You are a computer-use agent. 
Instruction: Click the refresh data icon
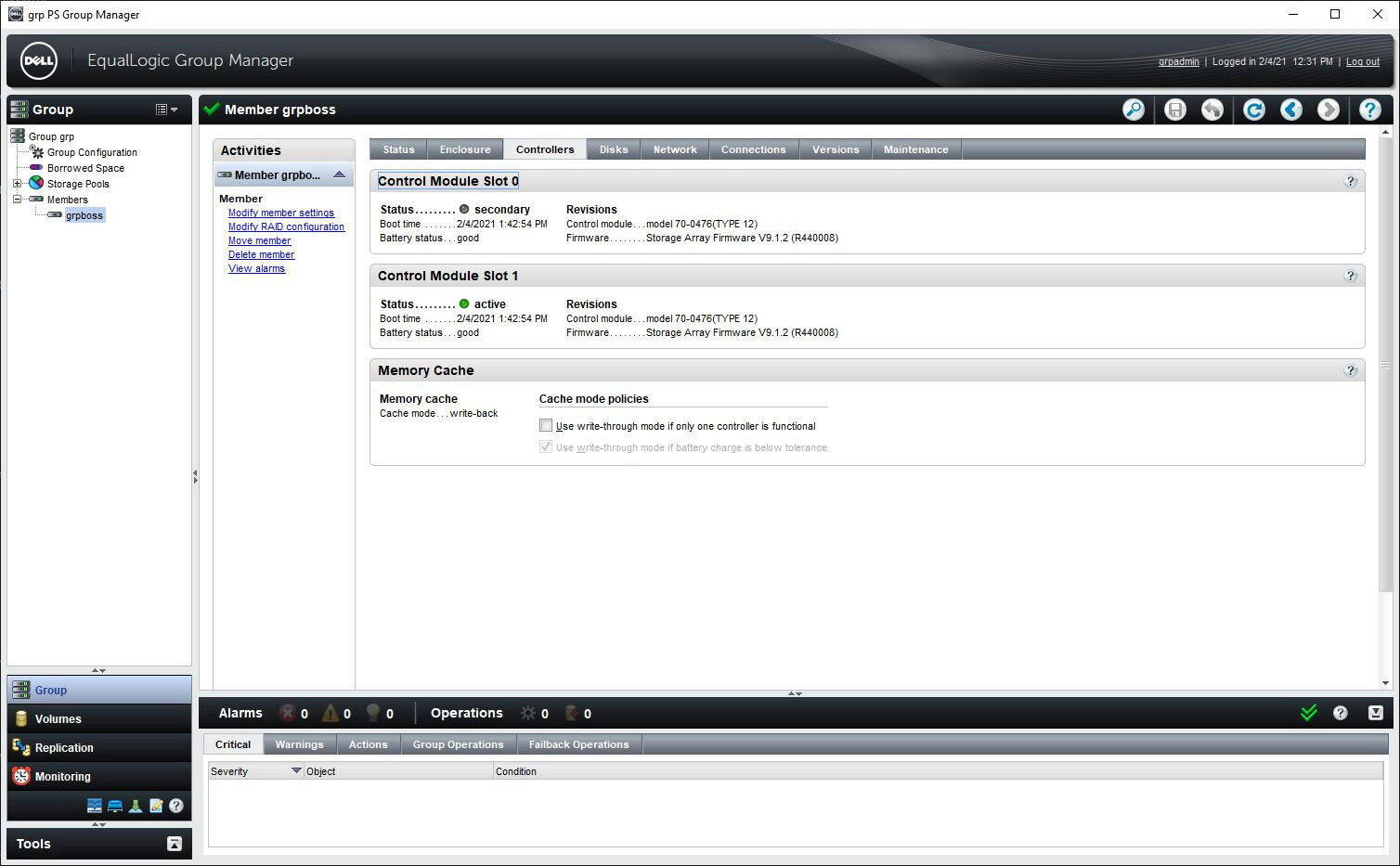pos(1254,110)
